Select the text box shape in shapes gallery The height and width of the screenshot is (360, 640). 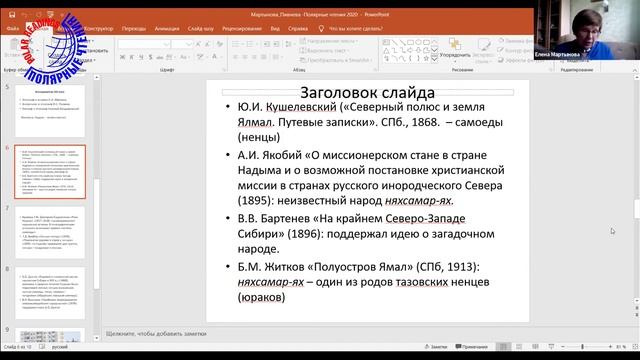386,42
